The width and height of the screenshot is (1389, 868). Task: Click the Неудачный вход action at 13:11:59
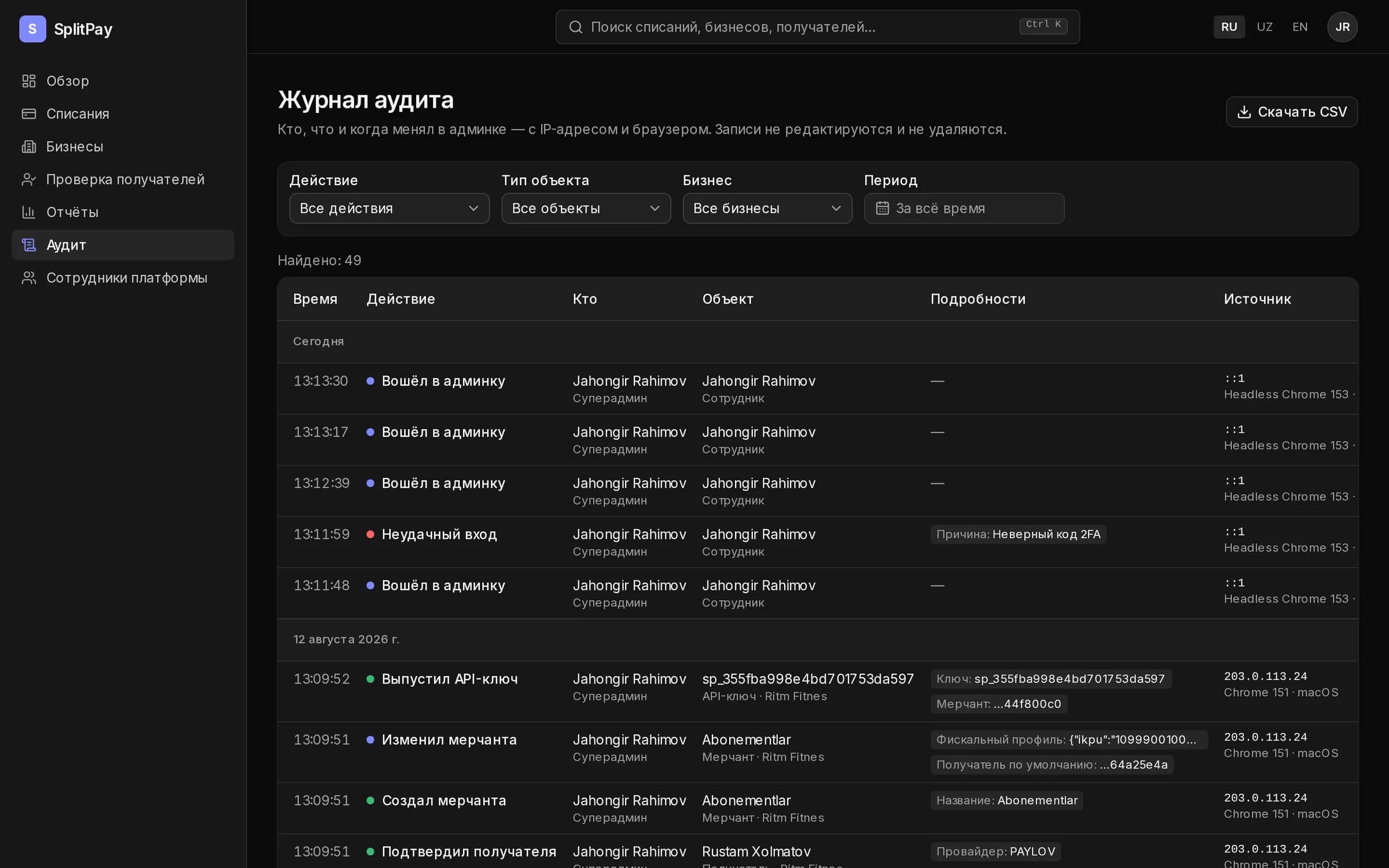point(439,534)
